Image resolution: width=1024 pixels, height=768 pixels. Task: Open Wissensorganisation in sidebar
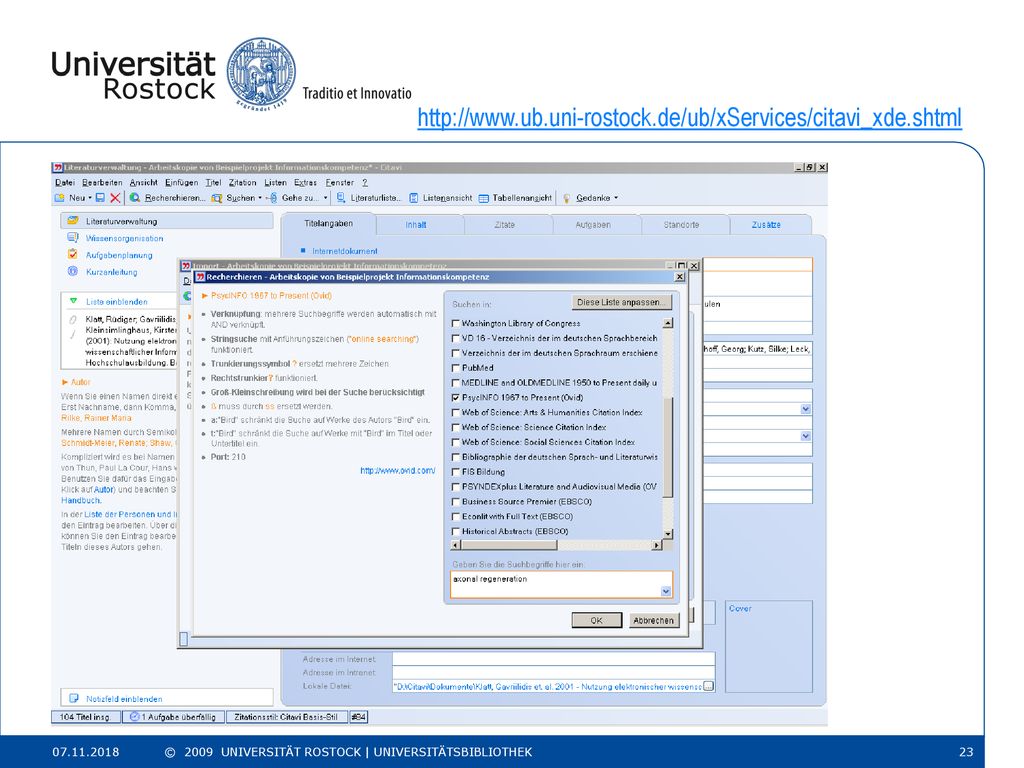click(124, 238)
